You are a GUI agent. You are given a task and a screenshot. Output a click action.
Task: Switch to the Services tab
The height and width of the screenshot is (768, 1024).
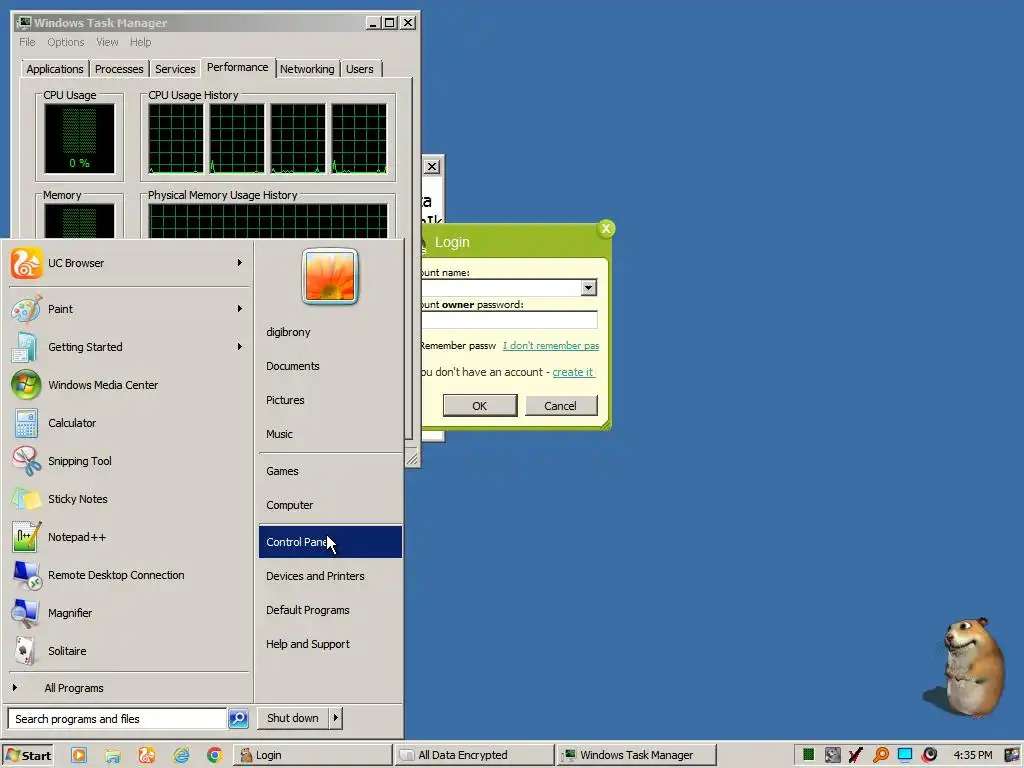point(175,69)
